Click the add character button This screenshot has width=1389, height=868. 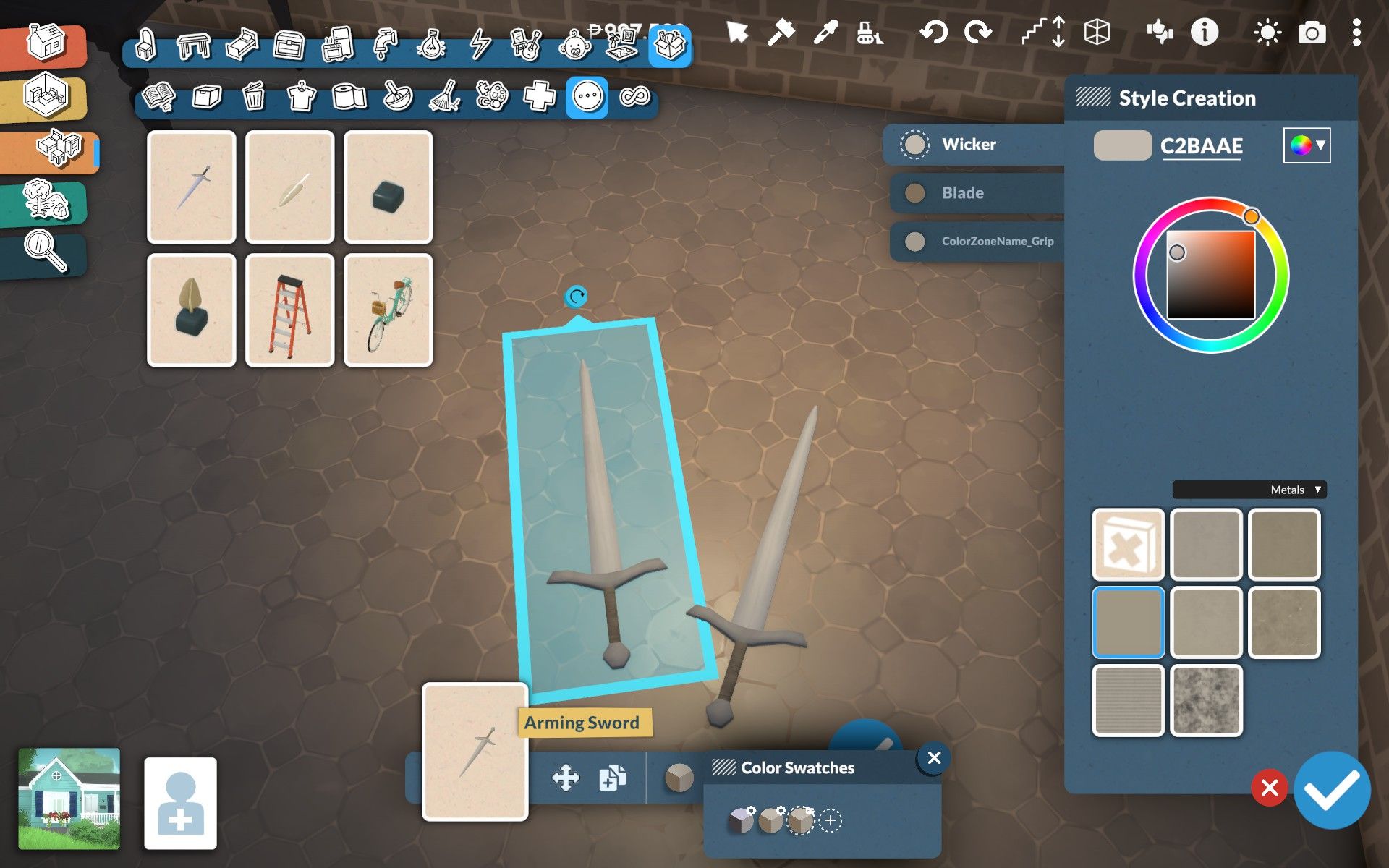point(180,803)
